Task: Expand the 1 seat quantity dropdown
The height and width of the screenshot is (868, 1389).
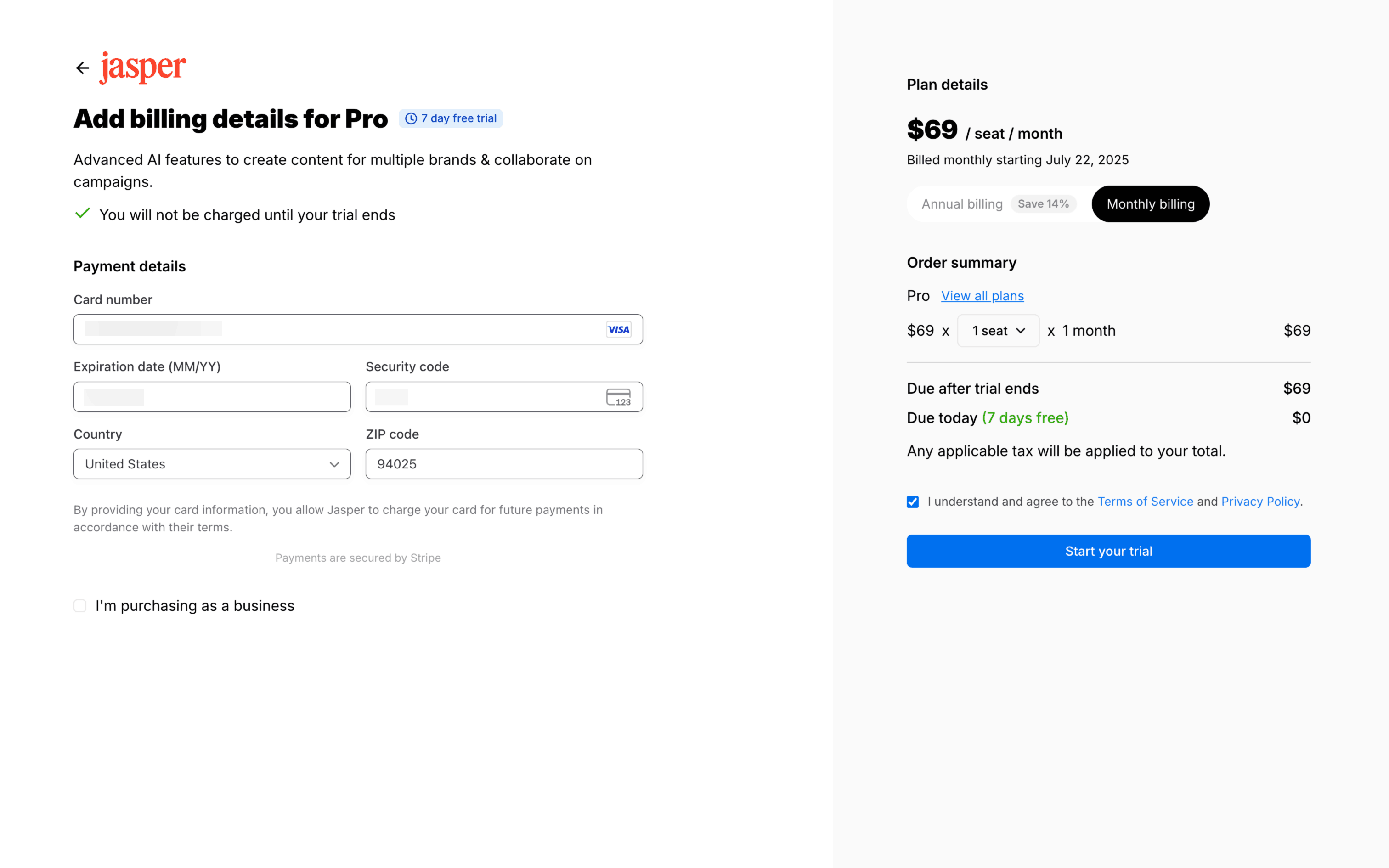Action: (x=998, y=331)
